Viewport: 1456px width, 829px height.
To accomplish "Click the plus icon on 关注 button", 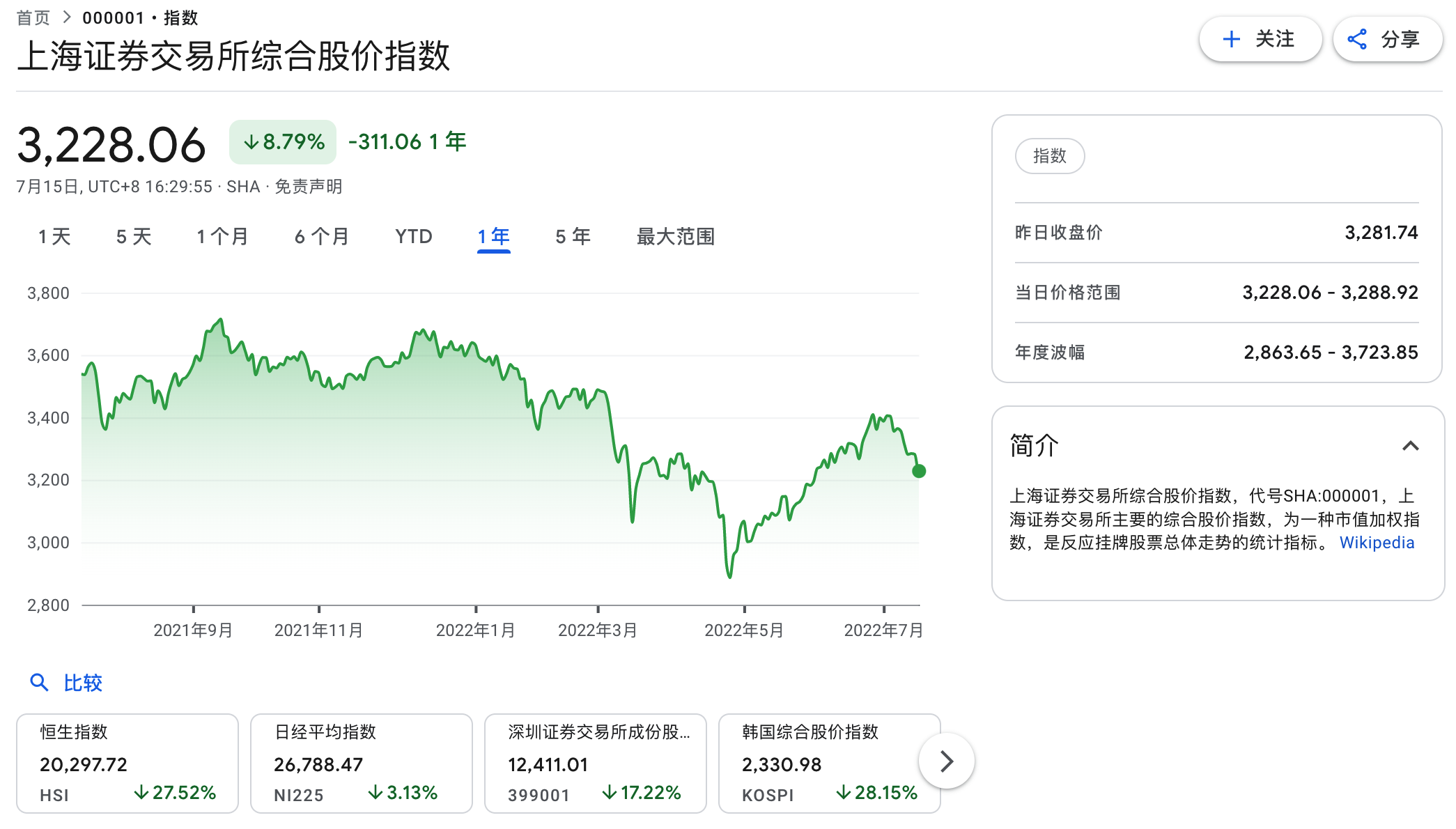I will pyautogui.click(x=1231, y=39).
